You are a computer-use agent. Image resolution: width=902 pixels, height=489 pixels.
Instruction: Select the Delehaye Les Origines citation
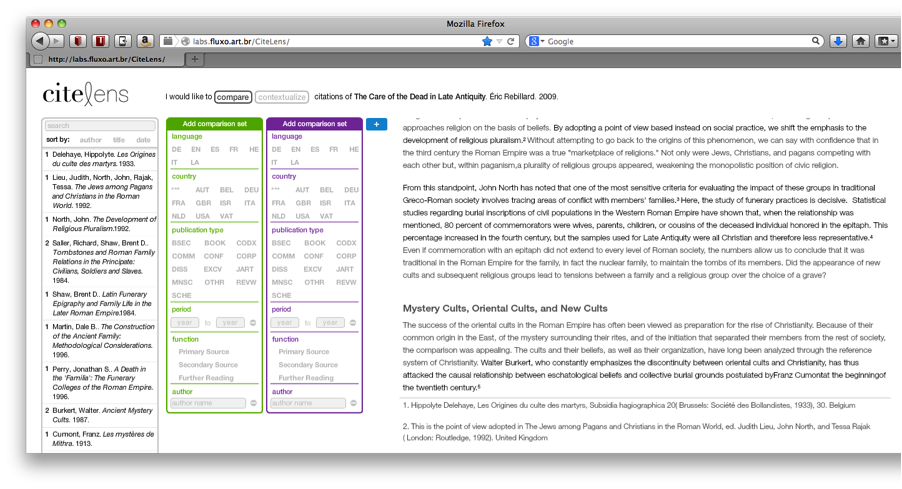(100, 159)
